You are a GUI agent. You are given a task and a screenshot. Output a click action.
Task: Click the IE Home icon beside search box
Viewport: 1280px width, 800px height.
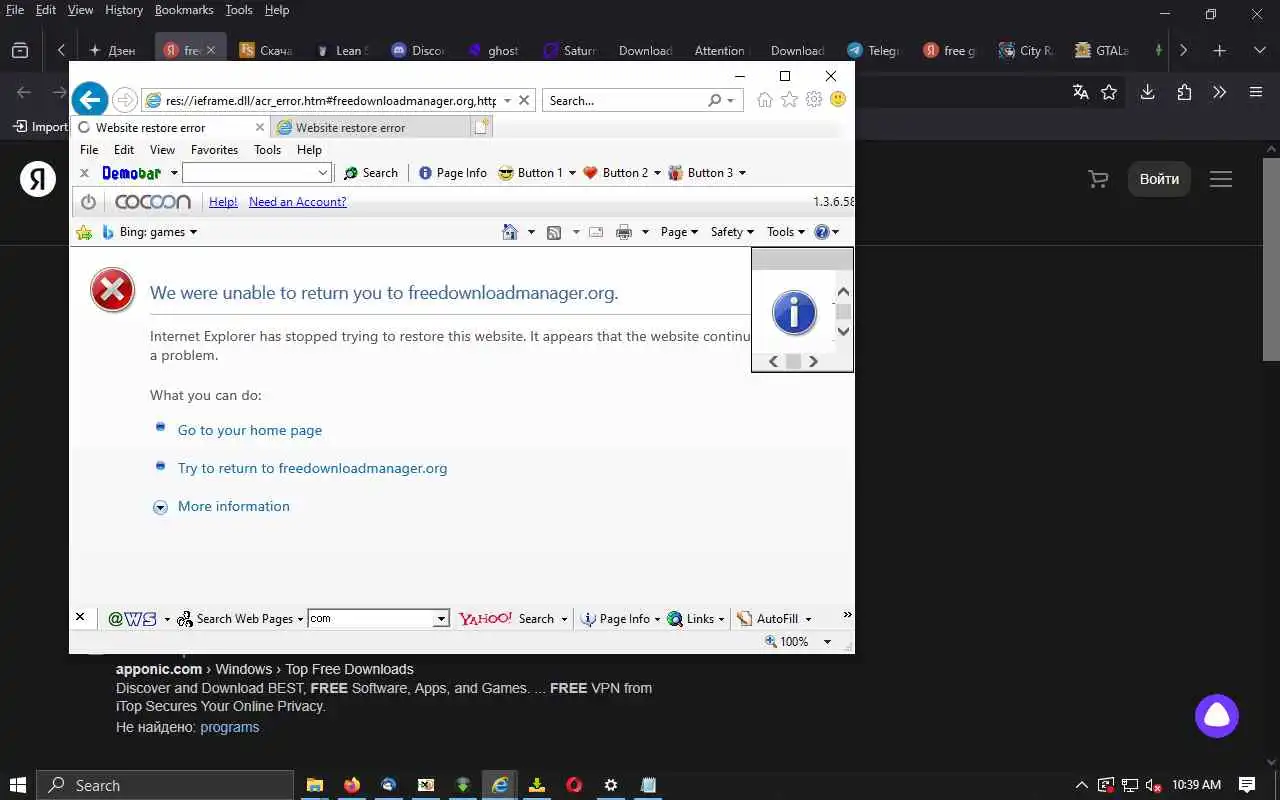[765, 100]
